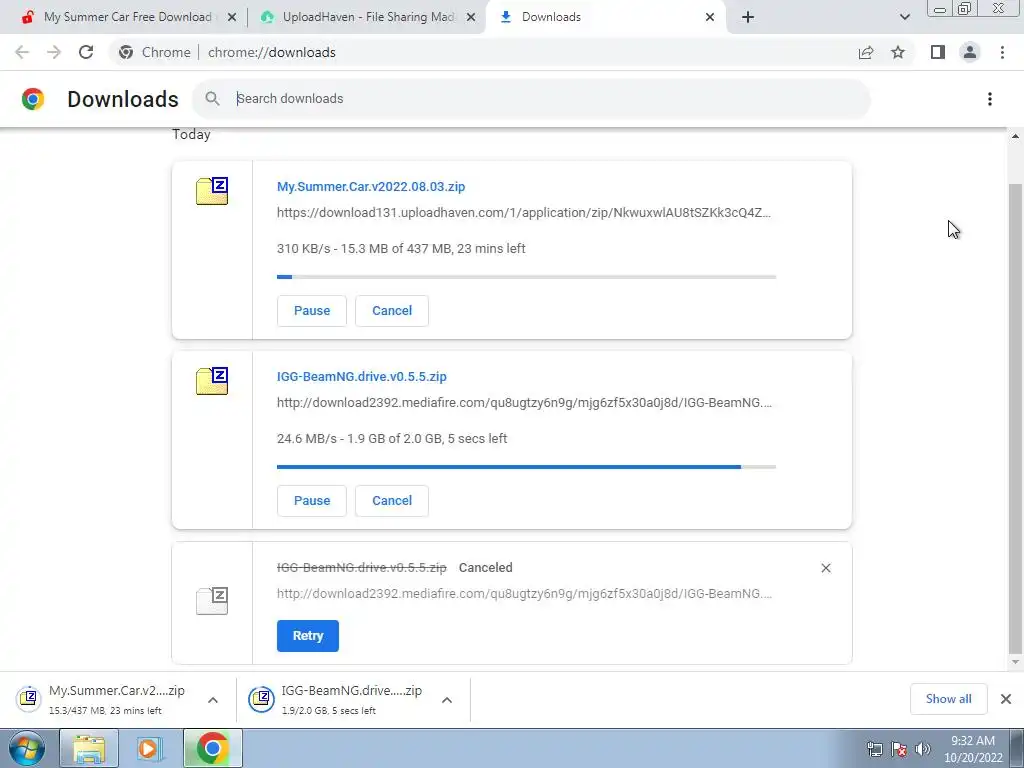Viewport: 1024px width, 768px height.
Task: Close the UploadHaven tab
Action: 471,18
